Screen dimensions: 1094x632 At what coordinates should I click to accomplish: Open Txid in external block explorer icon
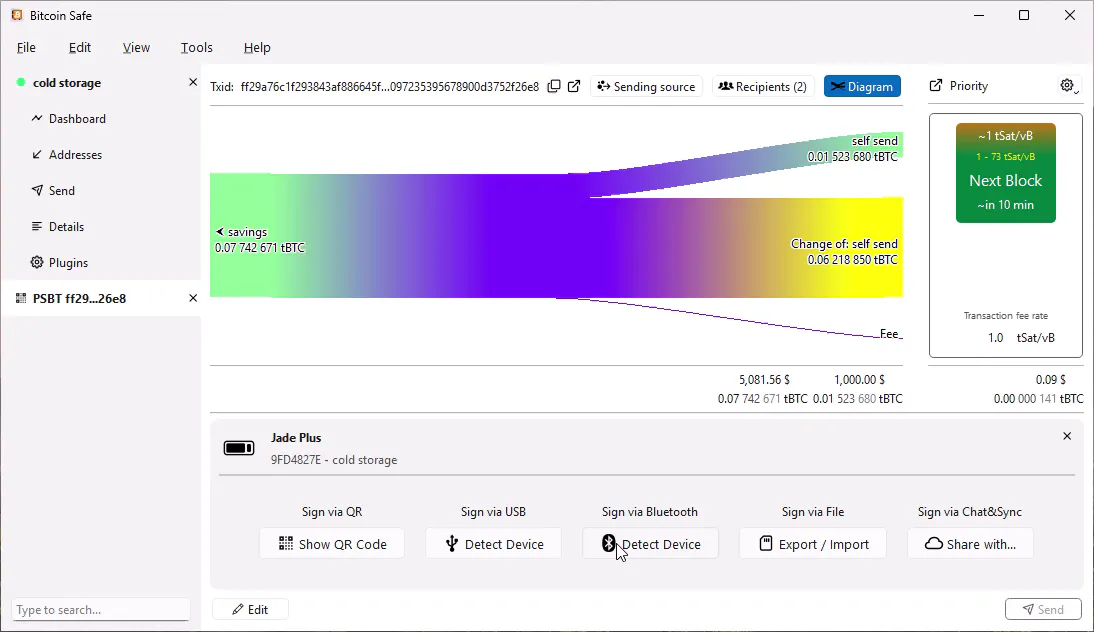click(x=574, y=86)
